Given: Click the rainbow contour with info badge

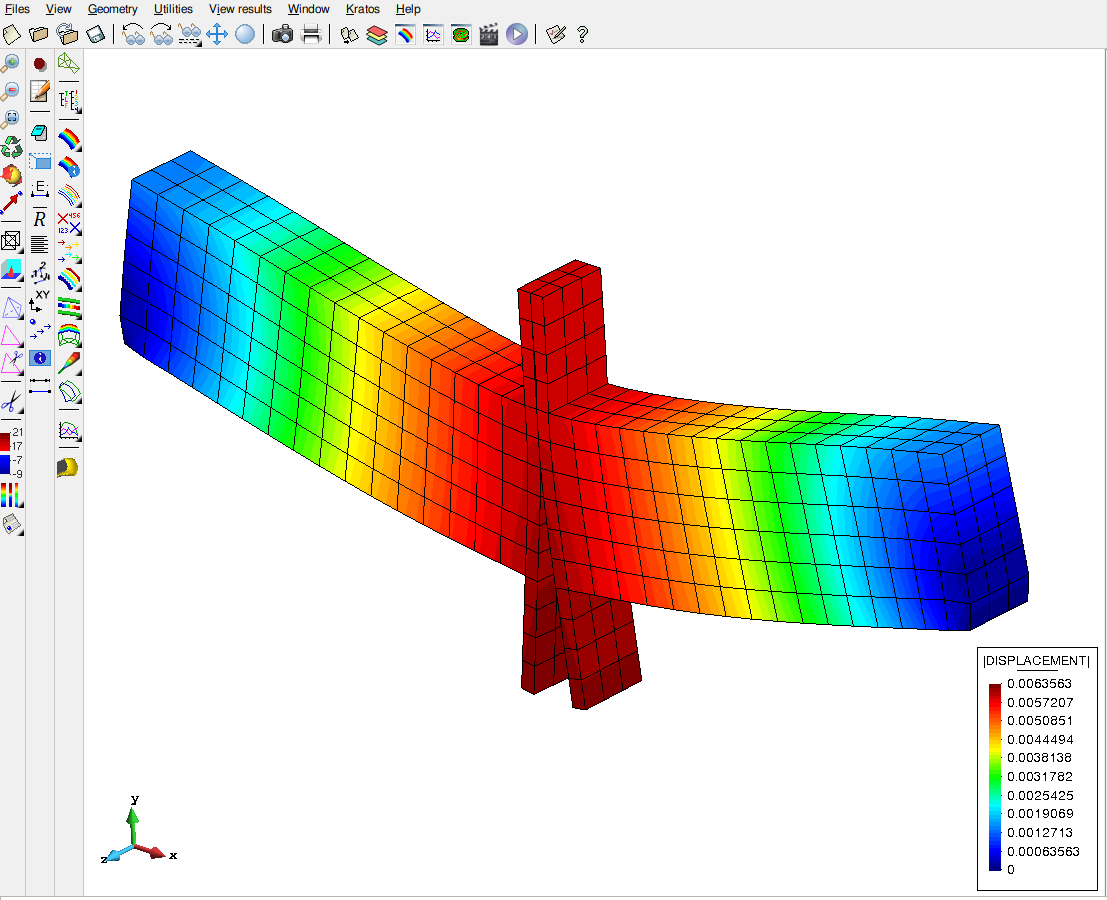Looking at the screenshot, I should pyautogui.click(x=68, y=167).
